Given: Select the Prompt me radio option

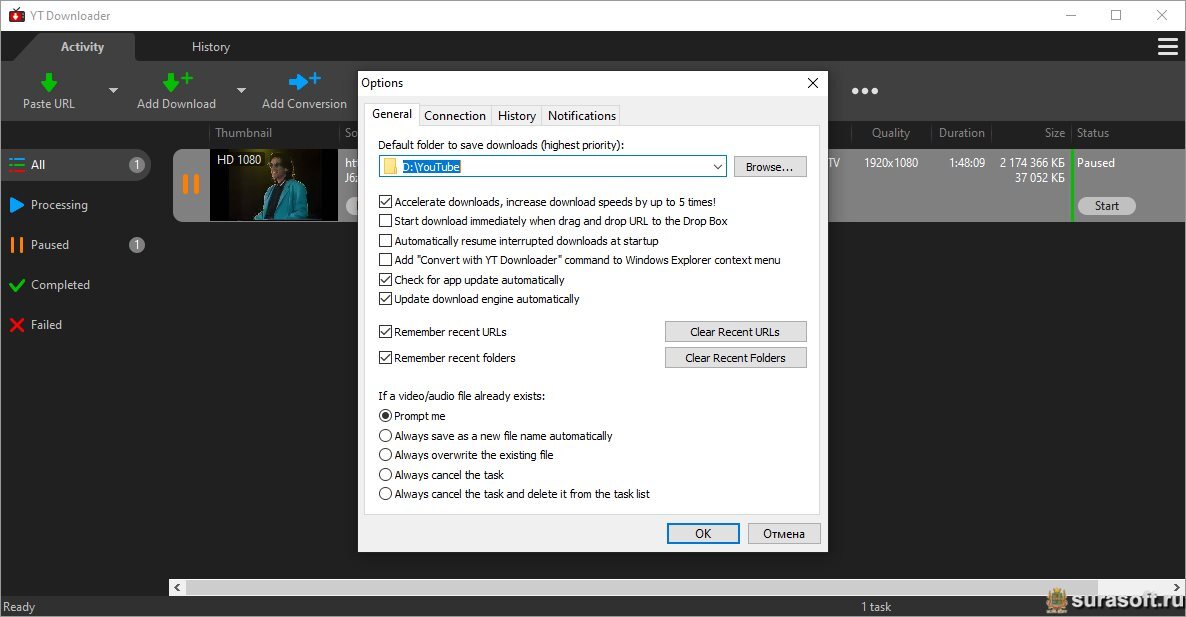Looking at the screenshot, I should [385, 416].
